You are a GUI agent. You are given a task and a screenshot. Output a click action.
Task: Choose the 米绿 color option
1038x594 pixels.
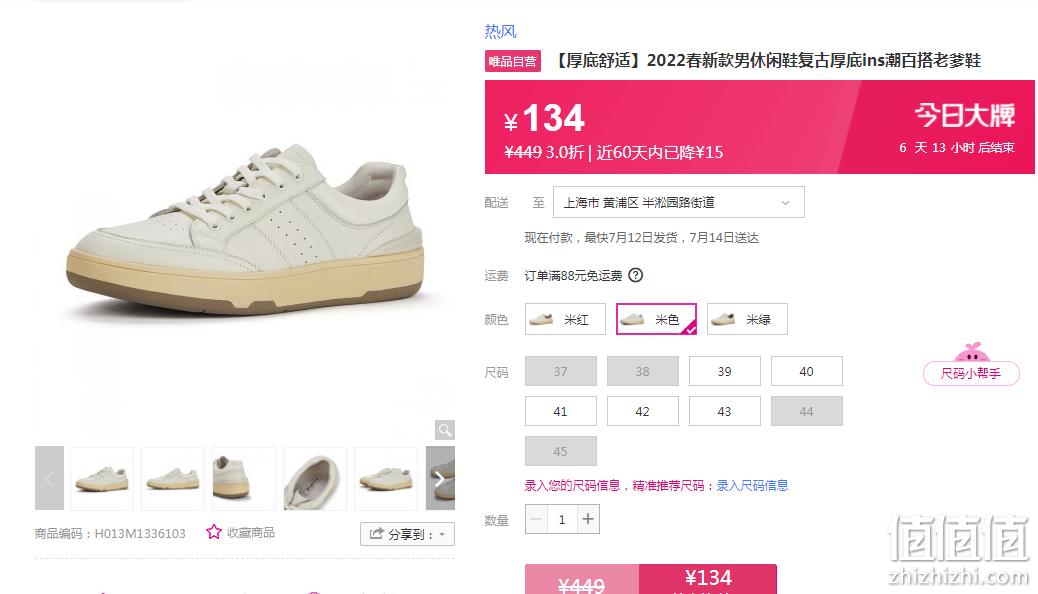[x=747, y=319]
